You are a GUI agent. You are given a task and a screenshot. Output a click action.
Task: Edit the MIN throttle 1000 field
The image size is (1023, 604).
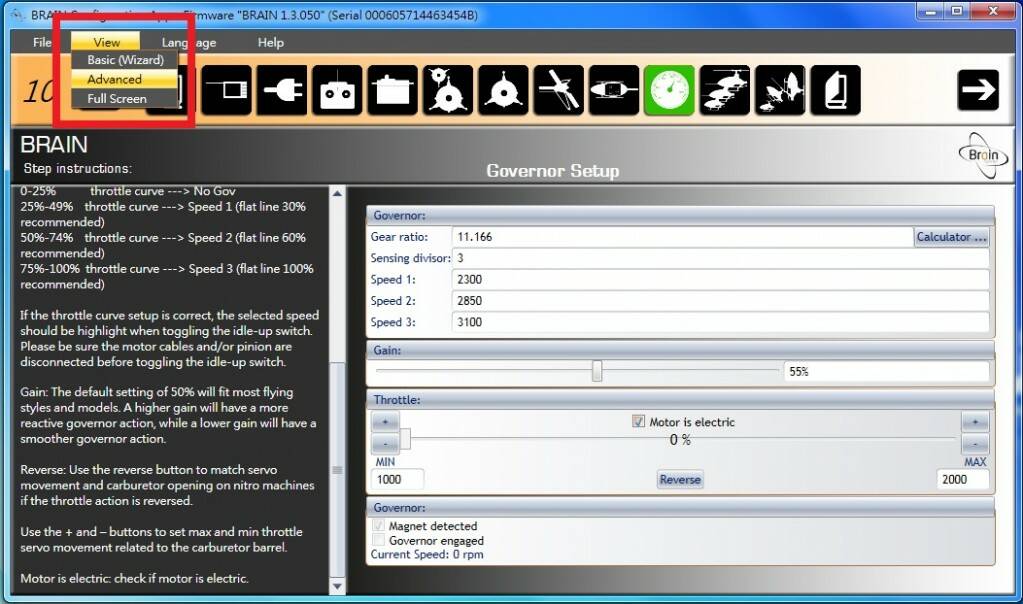[397, 479]
